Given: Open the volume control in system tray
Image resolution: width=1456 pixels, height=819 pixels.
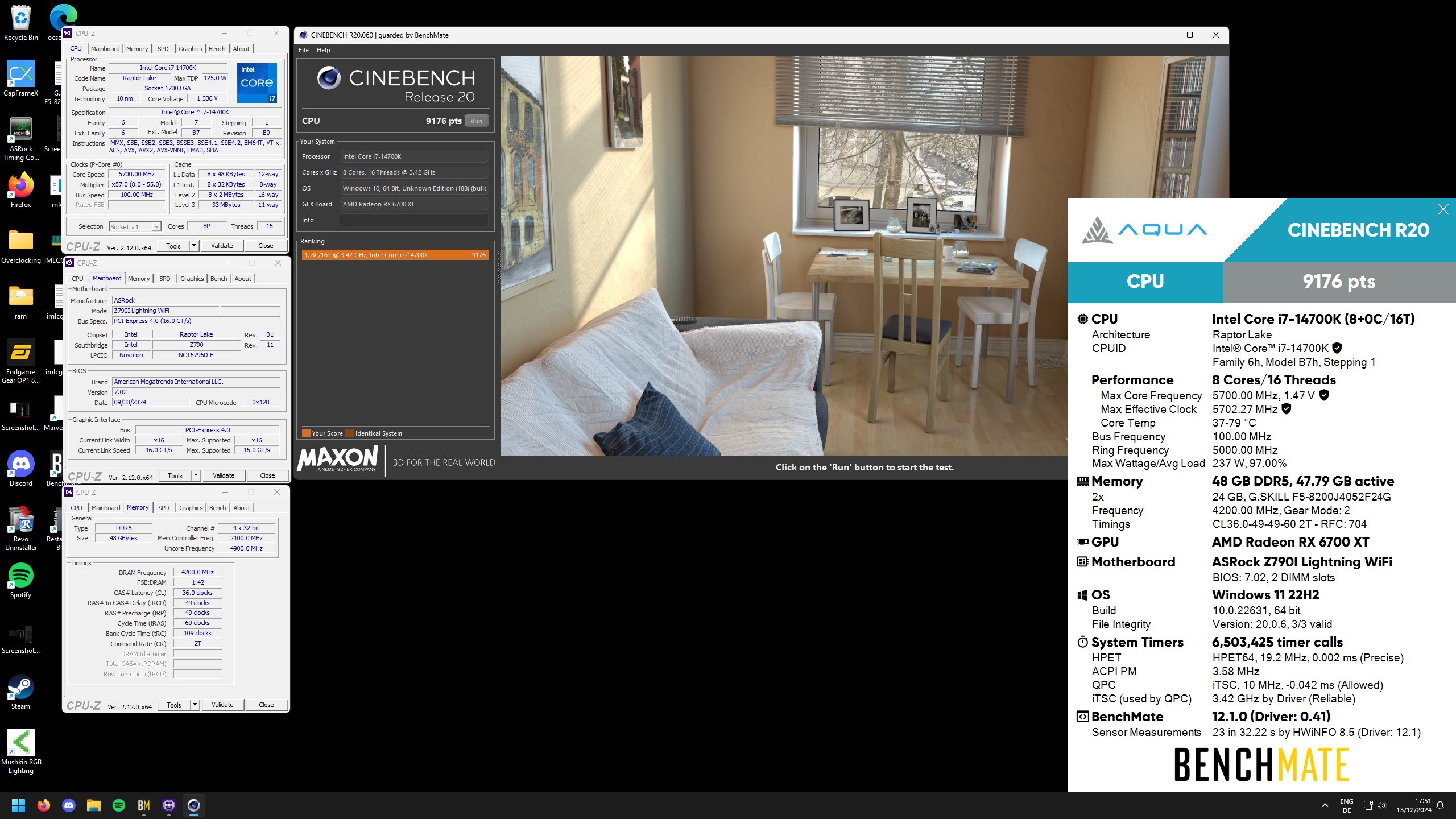Looking at the screenshot, I should (x=1382, y=805).
